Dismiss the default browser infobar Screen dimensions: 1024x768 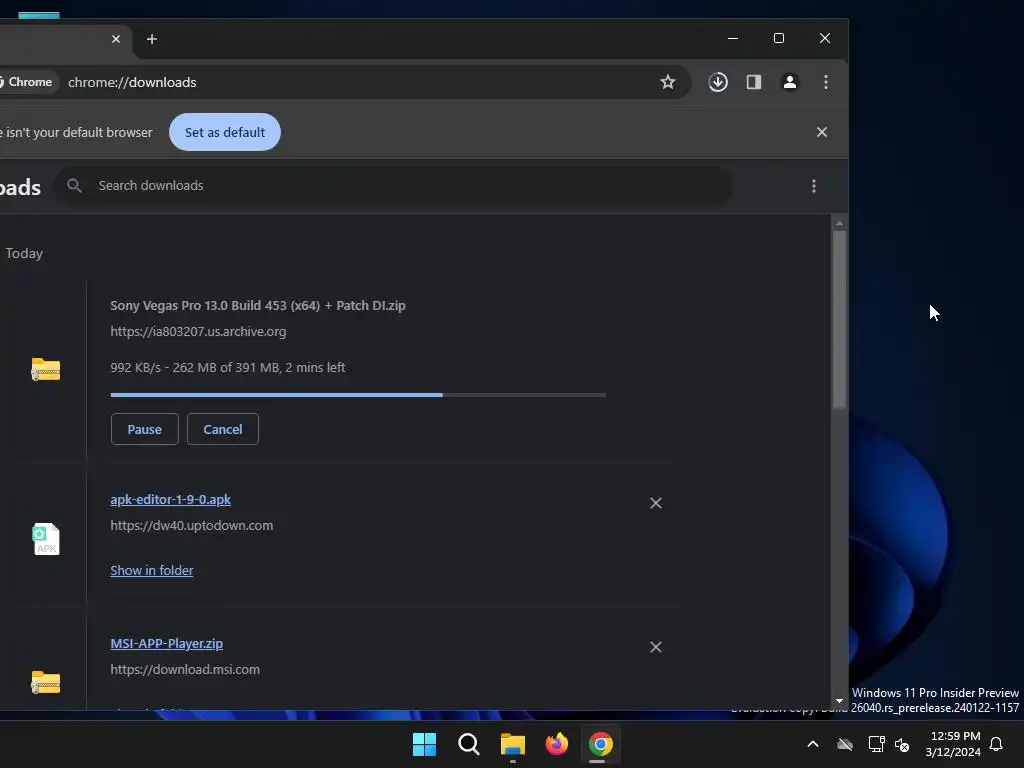(822, 133)
